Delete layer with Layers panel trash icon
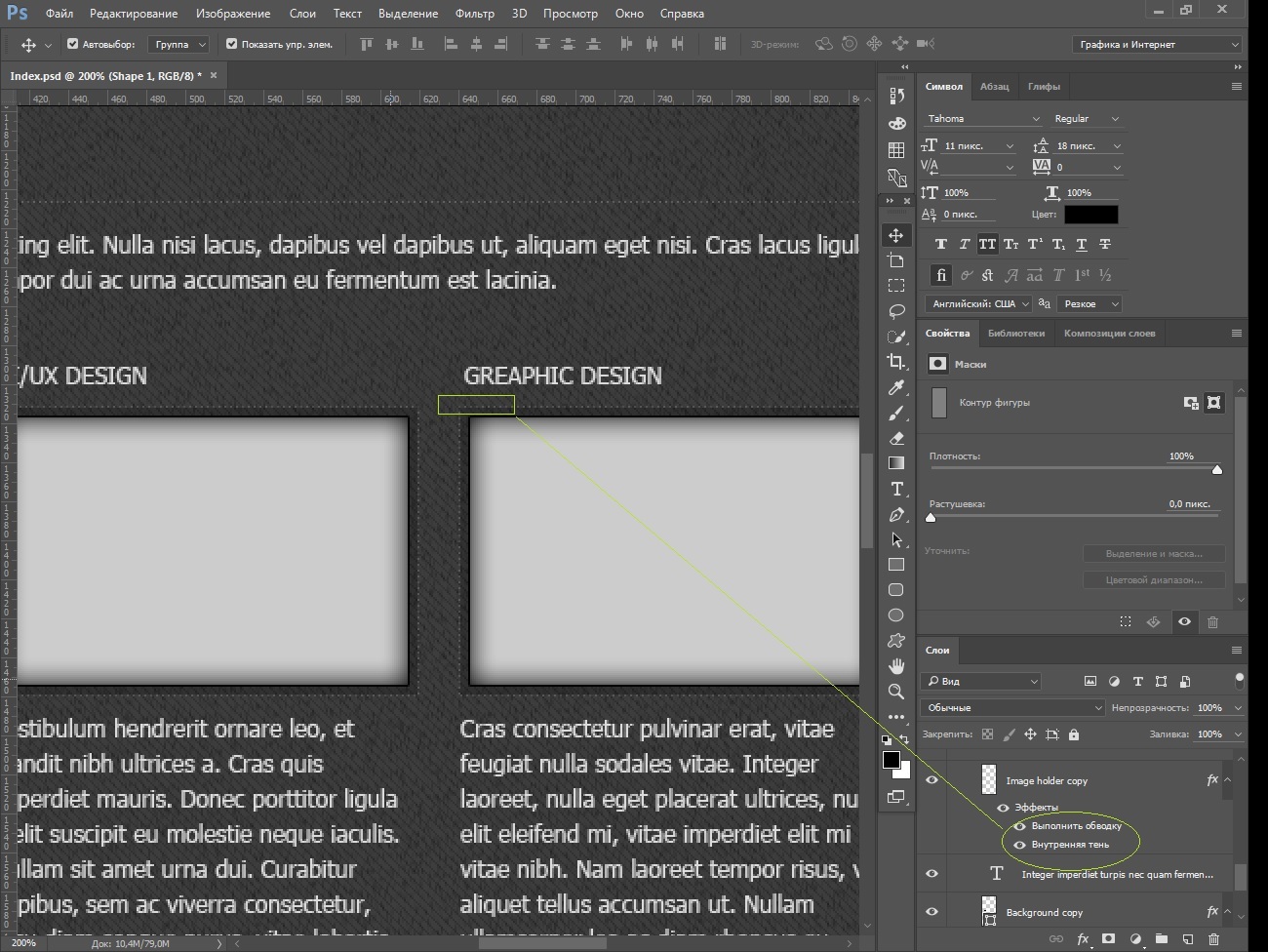The height and width of the screenshot is (952, 1268). 1214,939
